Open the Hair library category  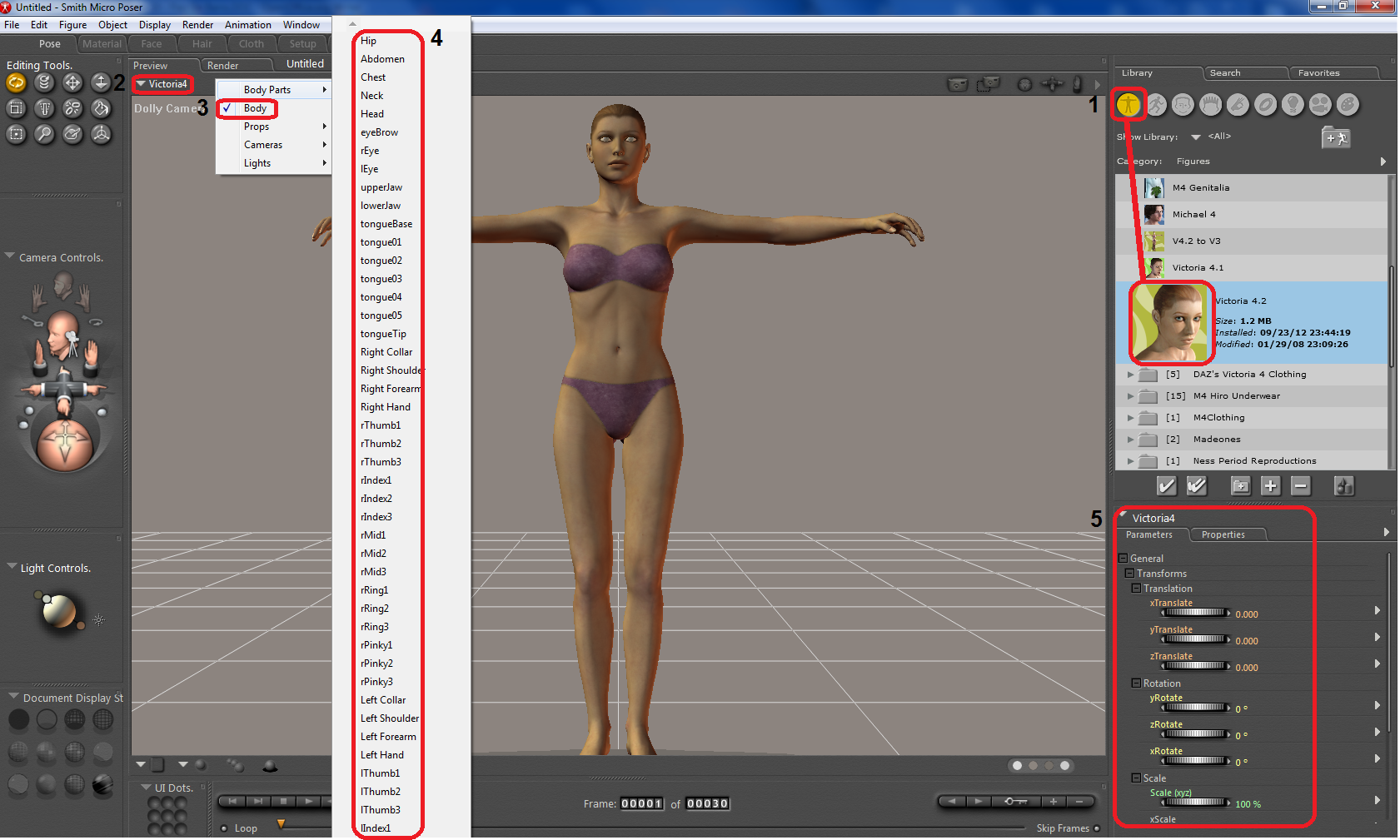click(1210, 105)
